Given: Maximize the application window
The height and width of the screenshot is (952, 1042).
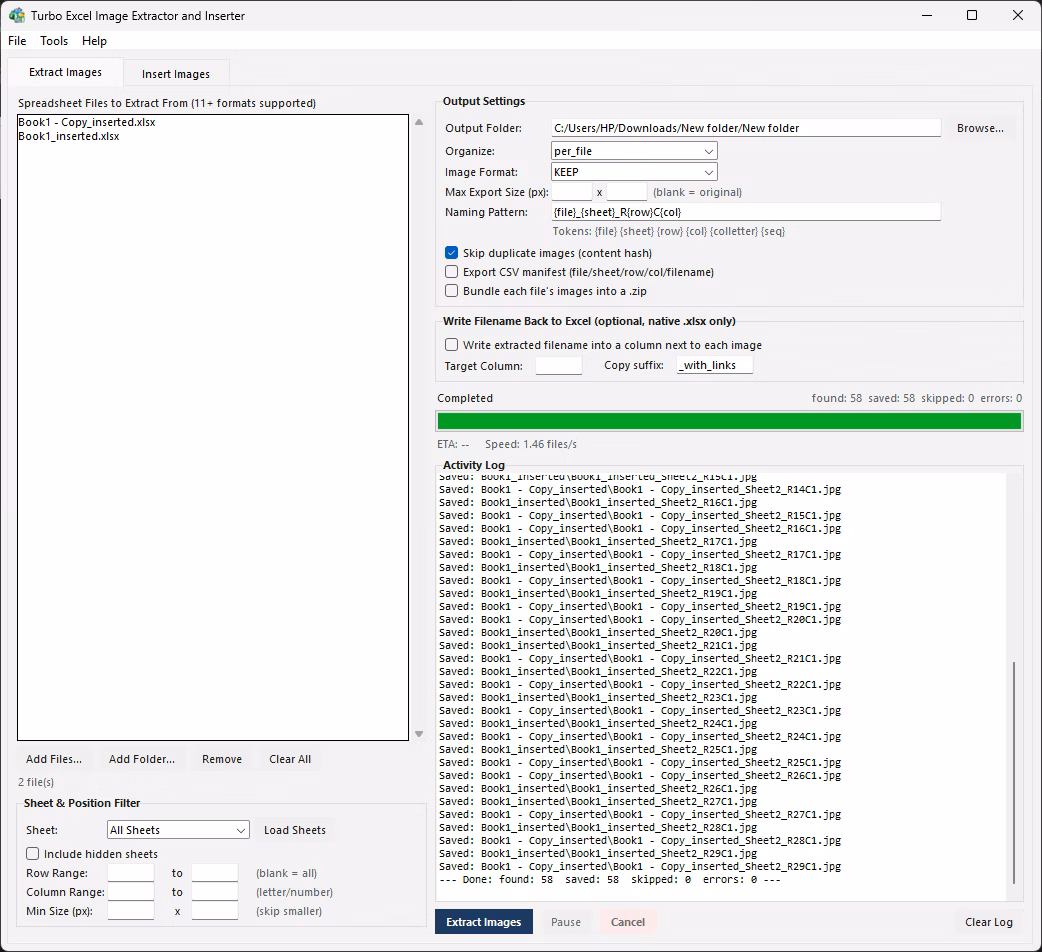Looking at the screenshot, I should pyautogui.click(x=972, y=15).
